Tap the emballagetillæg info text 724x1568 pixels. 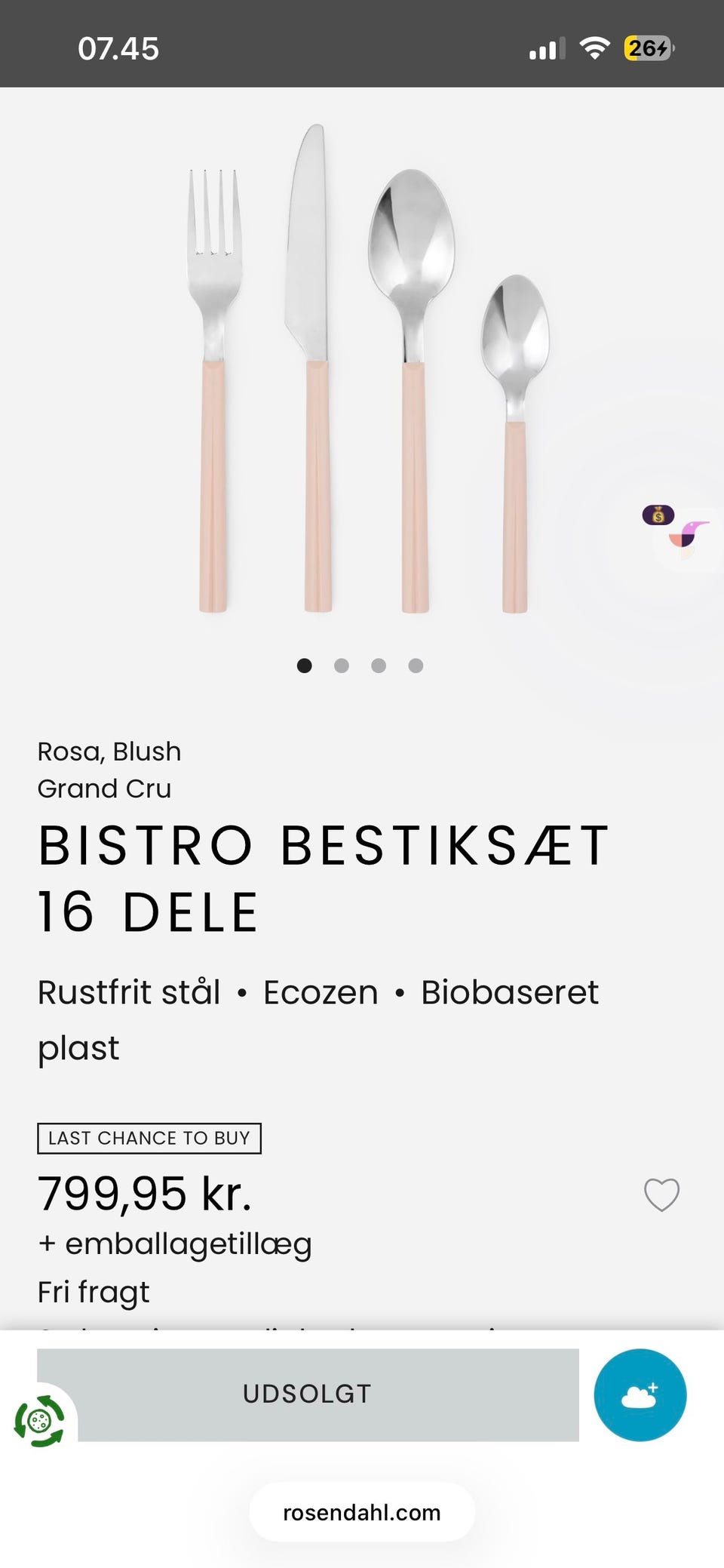click(175, 1244)
